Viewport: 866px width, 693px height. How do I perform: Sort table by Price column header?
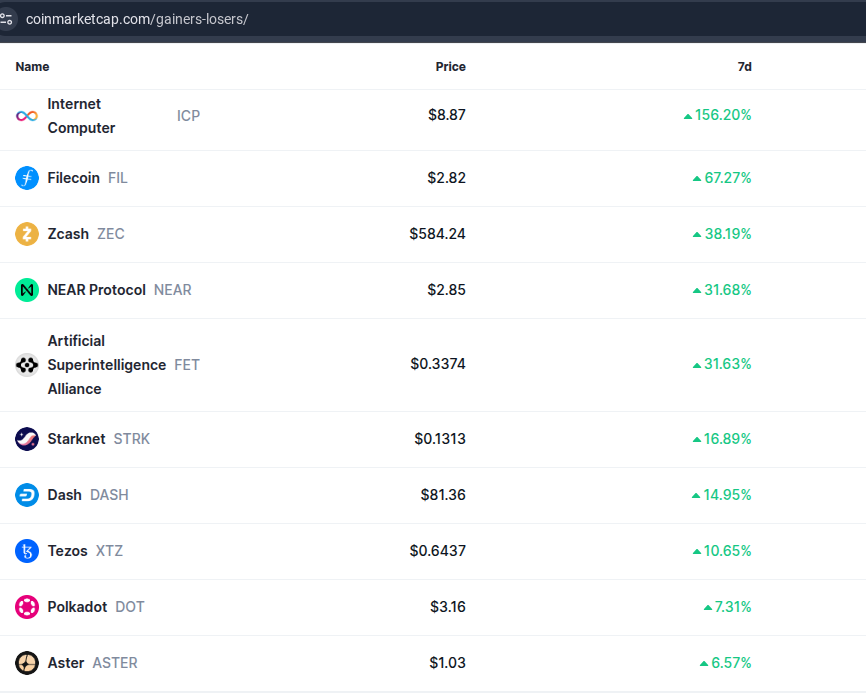click(x=450, y=67)
